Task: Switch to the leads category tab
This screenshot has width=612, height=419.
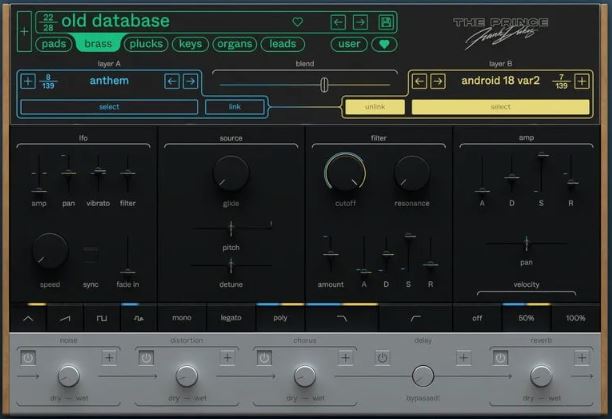Action: (x=283, y=44)
